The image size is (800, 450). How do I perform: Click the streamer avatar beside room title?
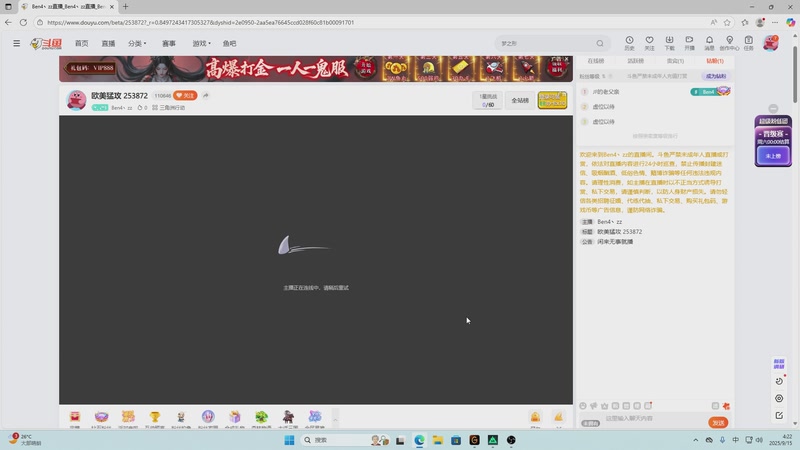coord(77,100)
